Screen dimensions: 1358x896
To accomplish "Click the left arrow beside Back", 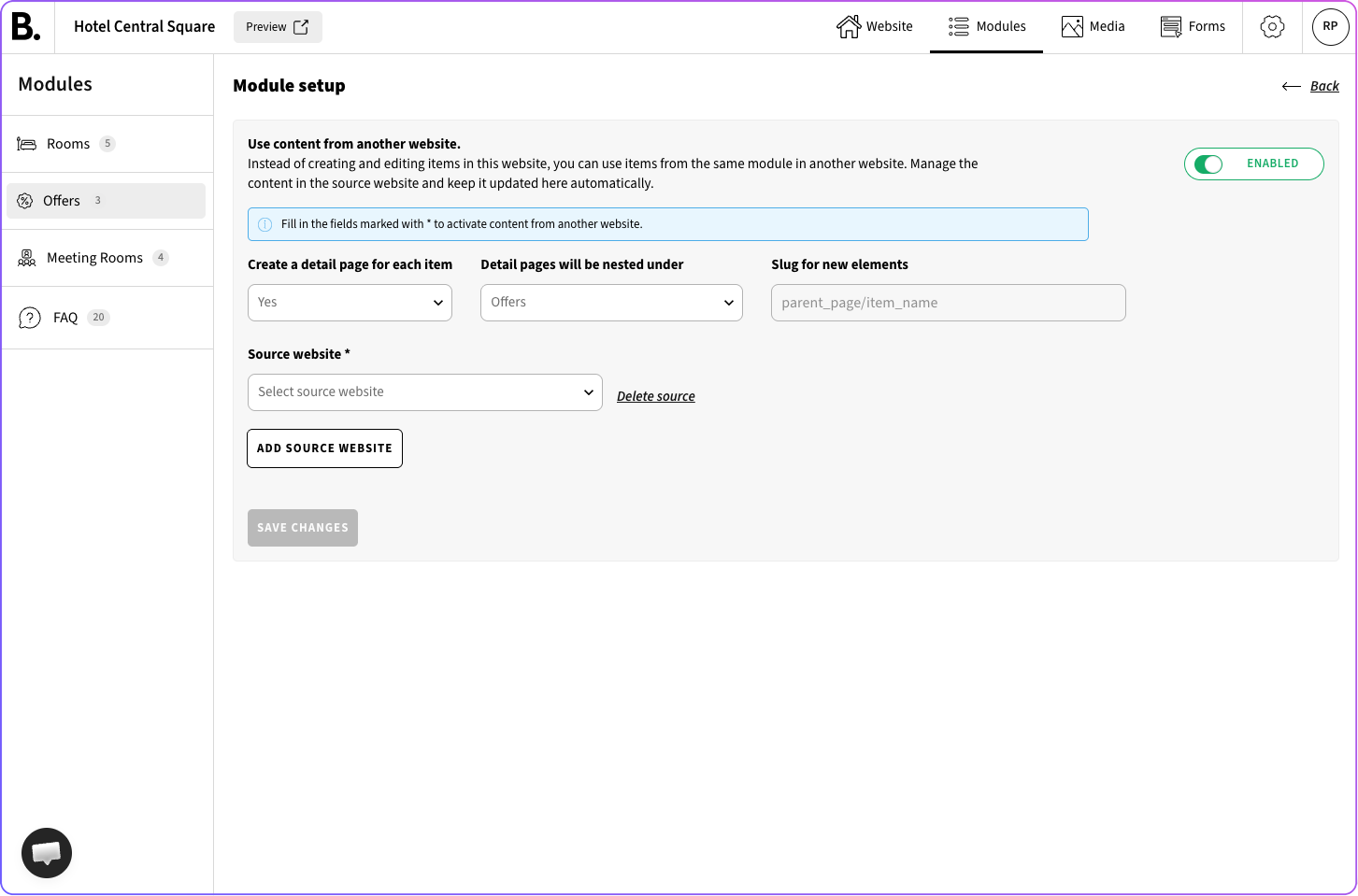I will tap(1292, 86).
